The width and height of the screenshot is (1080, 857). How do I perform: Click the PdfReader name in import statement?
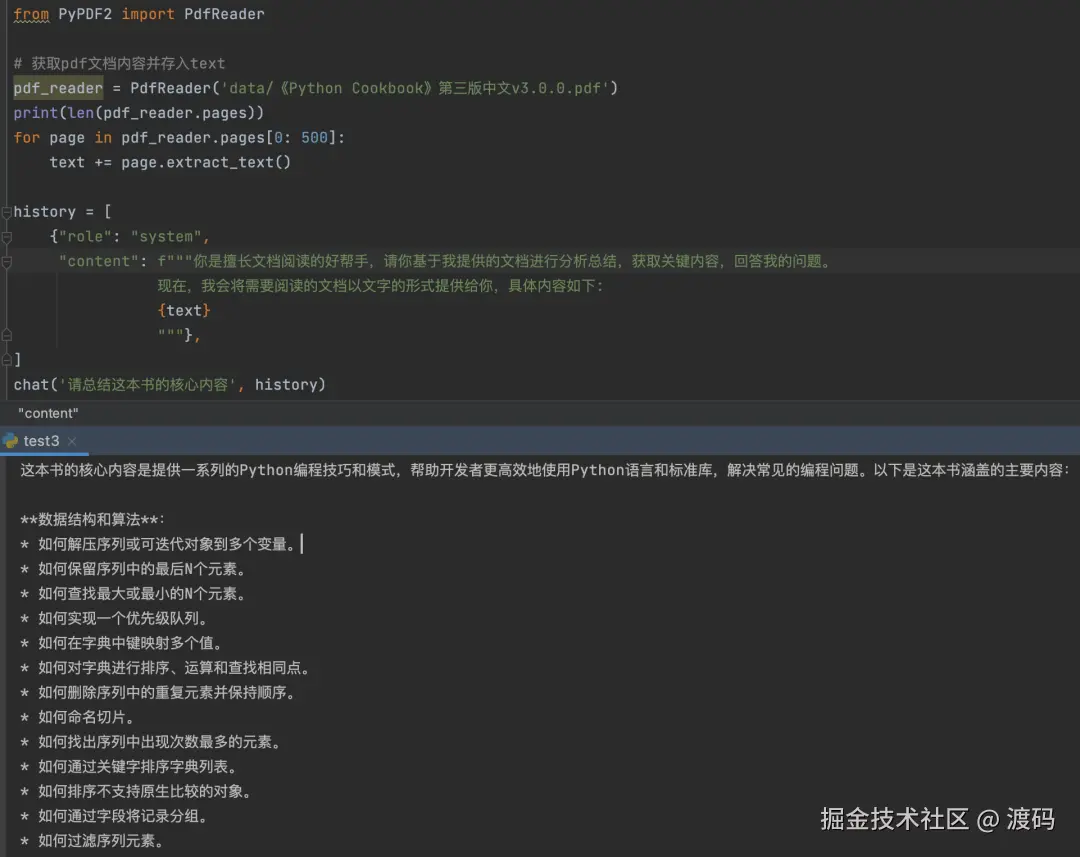pyautogui.click(x=224, y=14)
